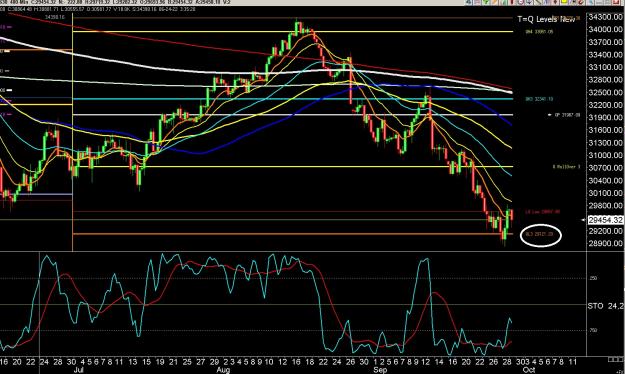Click the 'STO 24,2' stochastic indicator label
The image size is (625, 374).
tap(606, 306)
